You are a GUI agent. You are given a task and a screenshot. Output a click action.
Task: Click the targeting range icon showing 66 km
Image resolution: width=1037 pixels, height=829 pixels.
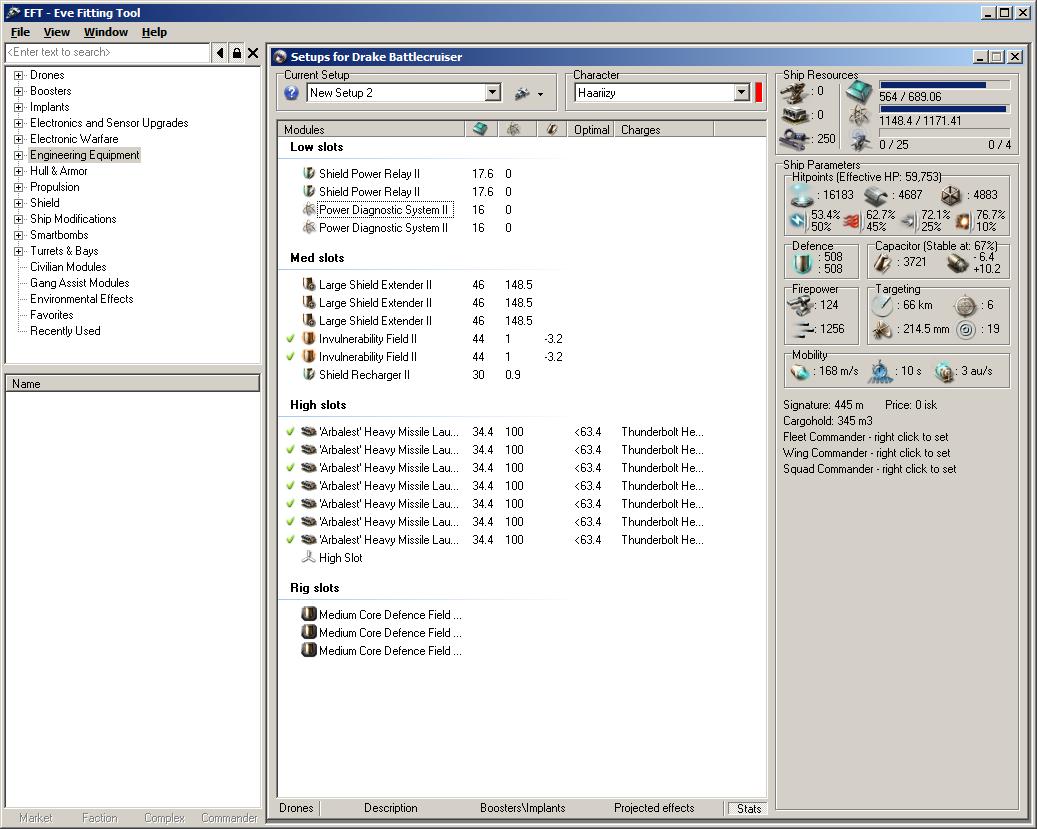tap(882, 306)
